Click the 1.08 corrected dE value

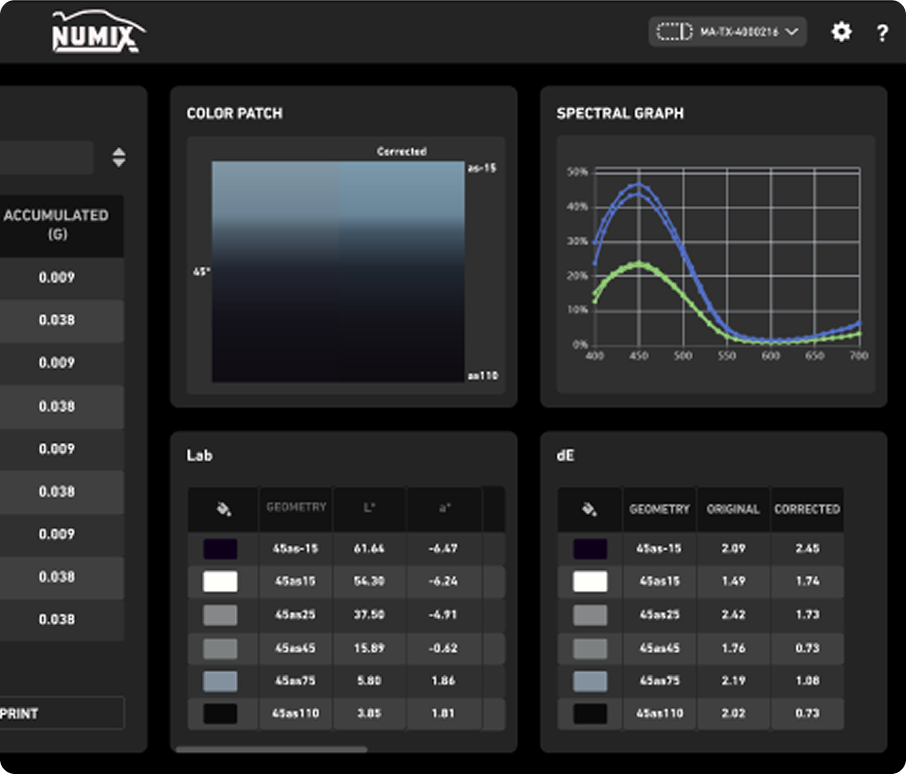click(x=807, y=681)
